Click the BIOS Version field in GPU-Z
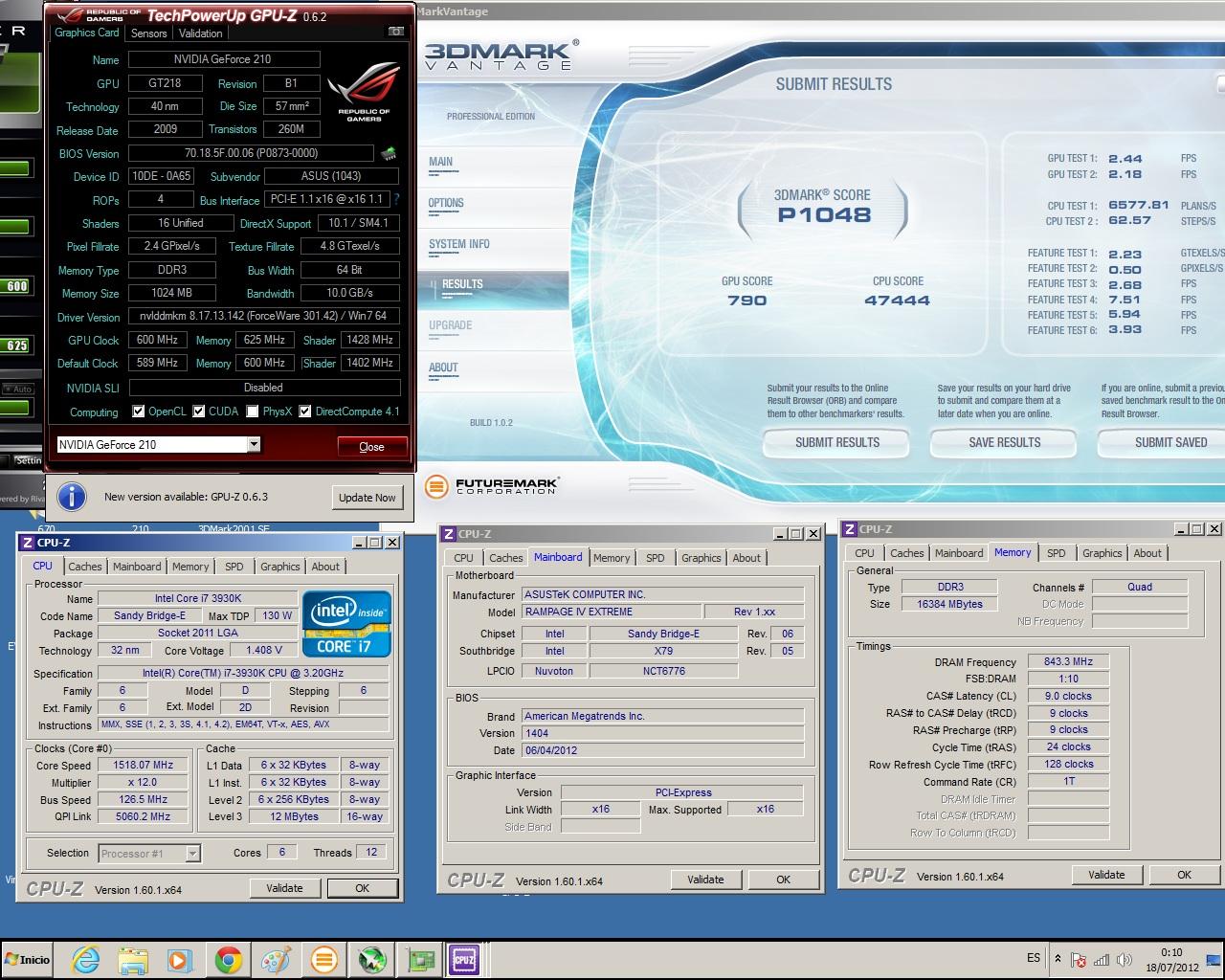 point(251,153)
